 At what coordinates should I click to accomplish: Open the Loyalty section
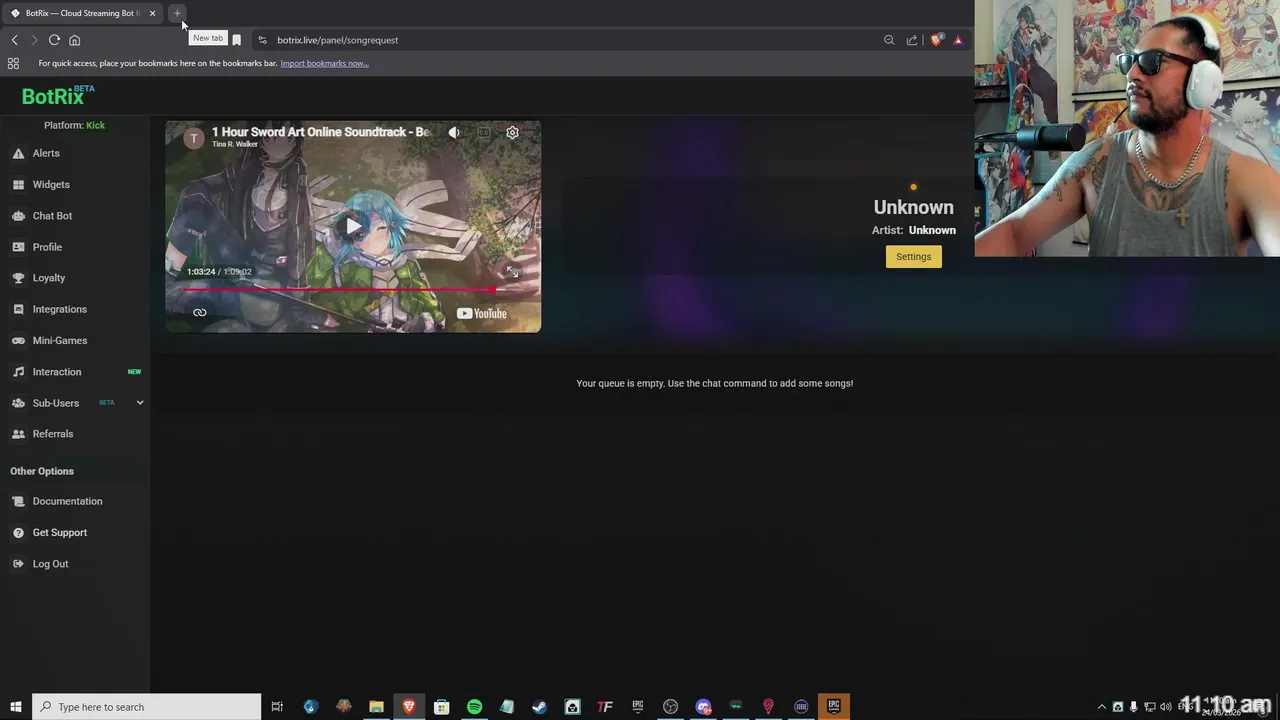coord(48,278)
